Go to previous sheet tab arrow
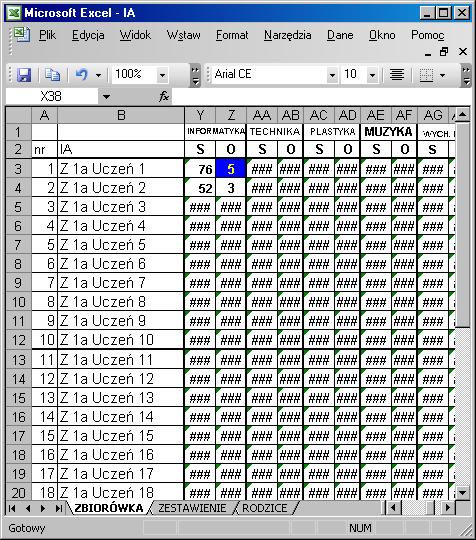This screenshot has height=540, width=476. coord(28,508)
